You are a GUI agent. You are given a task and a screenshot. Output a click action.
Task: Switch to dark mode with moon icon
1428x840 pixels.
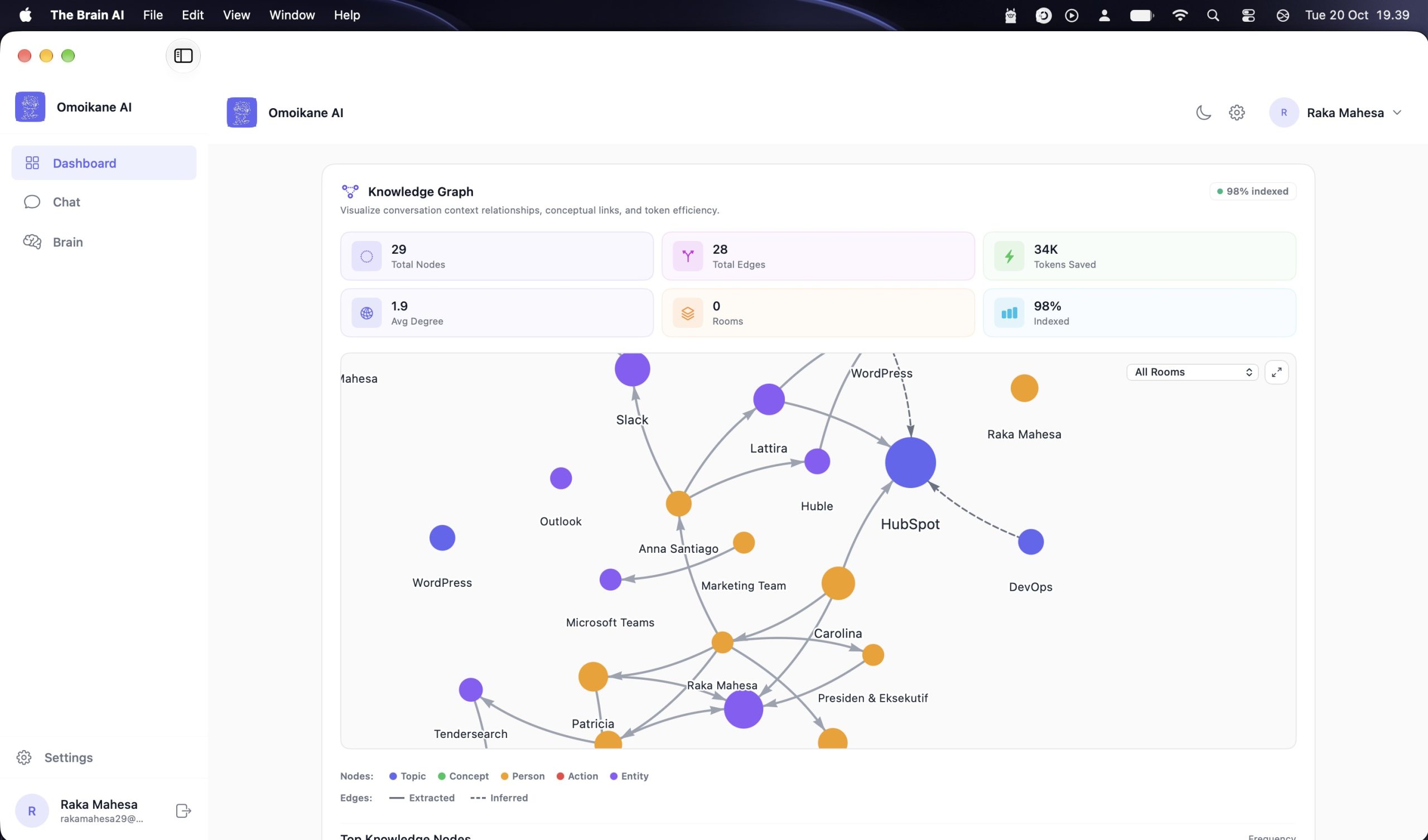(x=1203, y=113)
